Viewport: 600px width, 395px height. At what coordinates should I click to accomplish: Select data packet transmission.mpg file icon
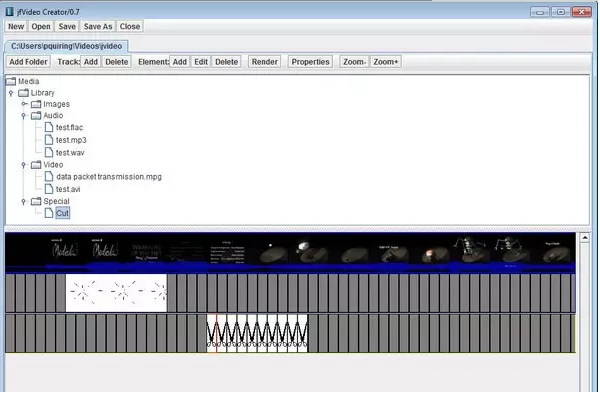coord(49,176)
